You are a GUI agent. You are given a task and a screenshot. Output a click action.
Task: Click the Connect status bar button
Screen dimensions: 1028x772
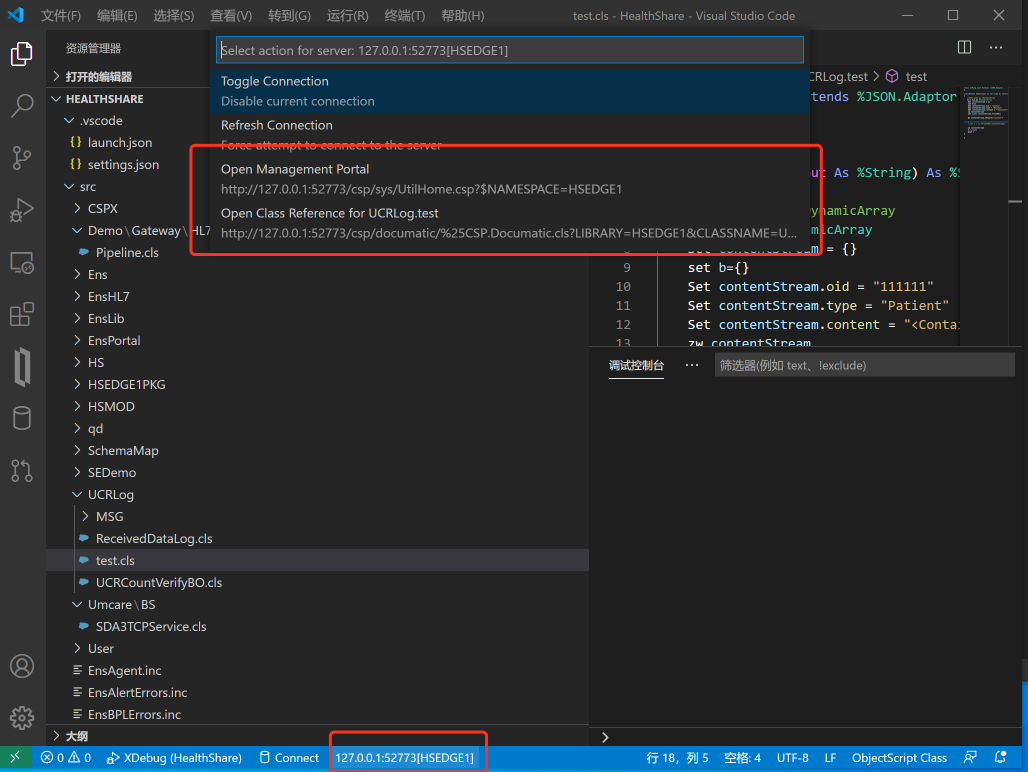click(289, 758)
